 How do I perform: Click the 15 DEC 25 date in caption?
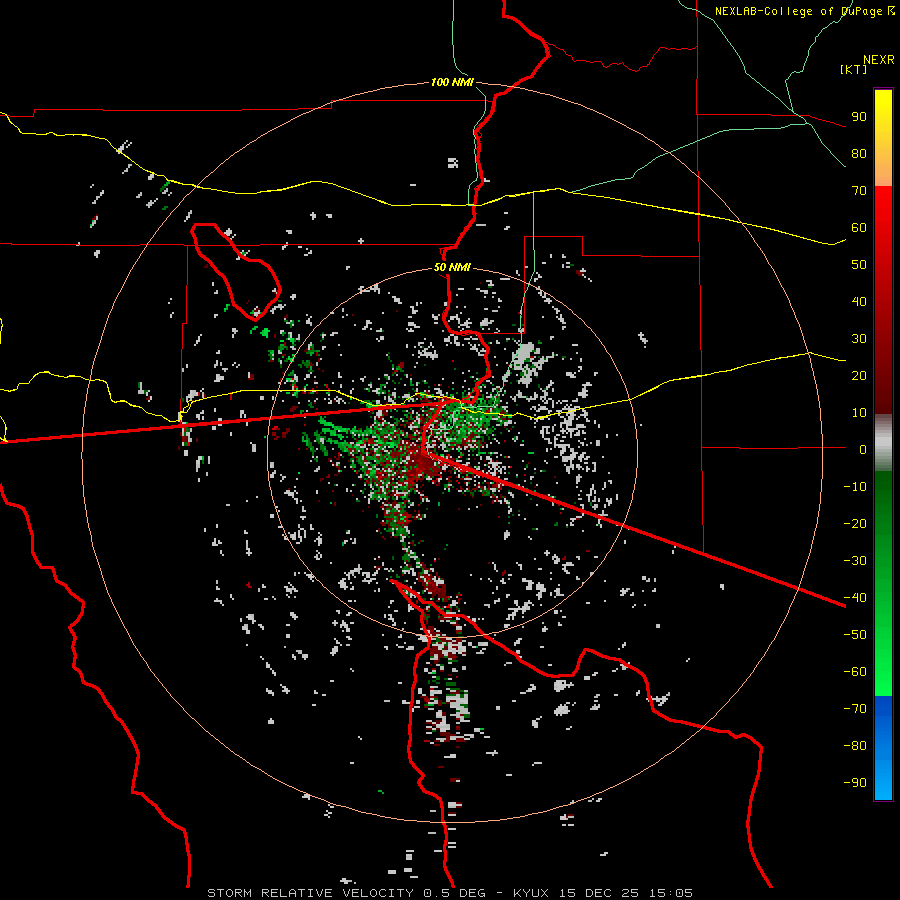[599, 893]
